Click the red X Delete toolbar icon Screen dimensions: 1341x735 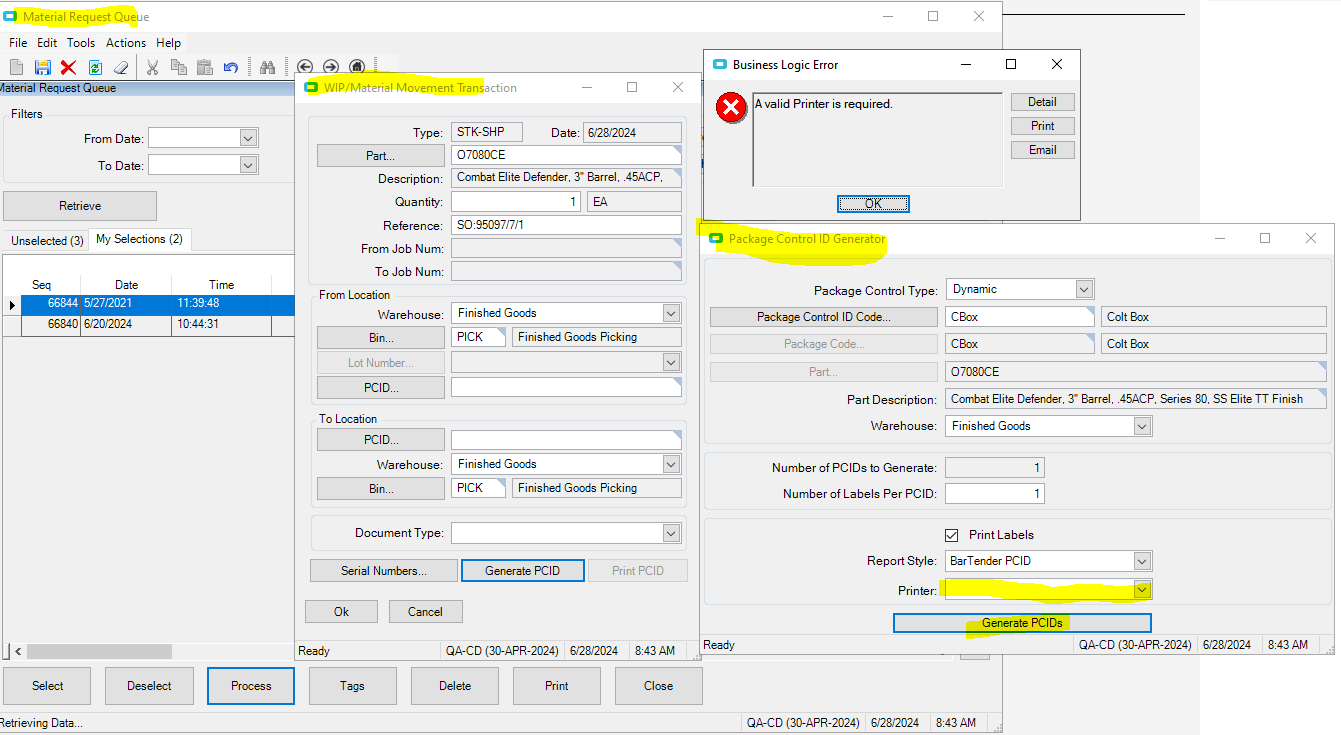68,67
